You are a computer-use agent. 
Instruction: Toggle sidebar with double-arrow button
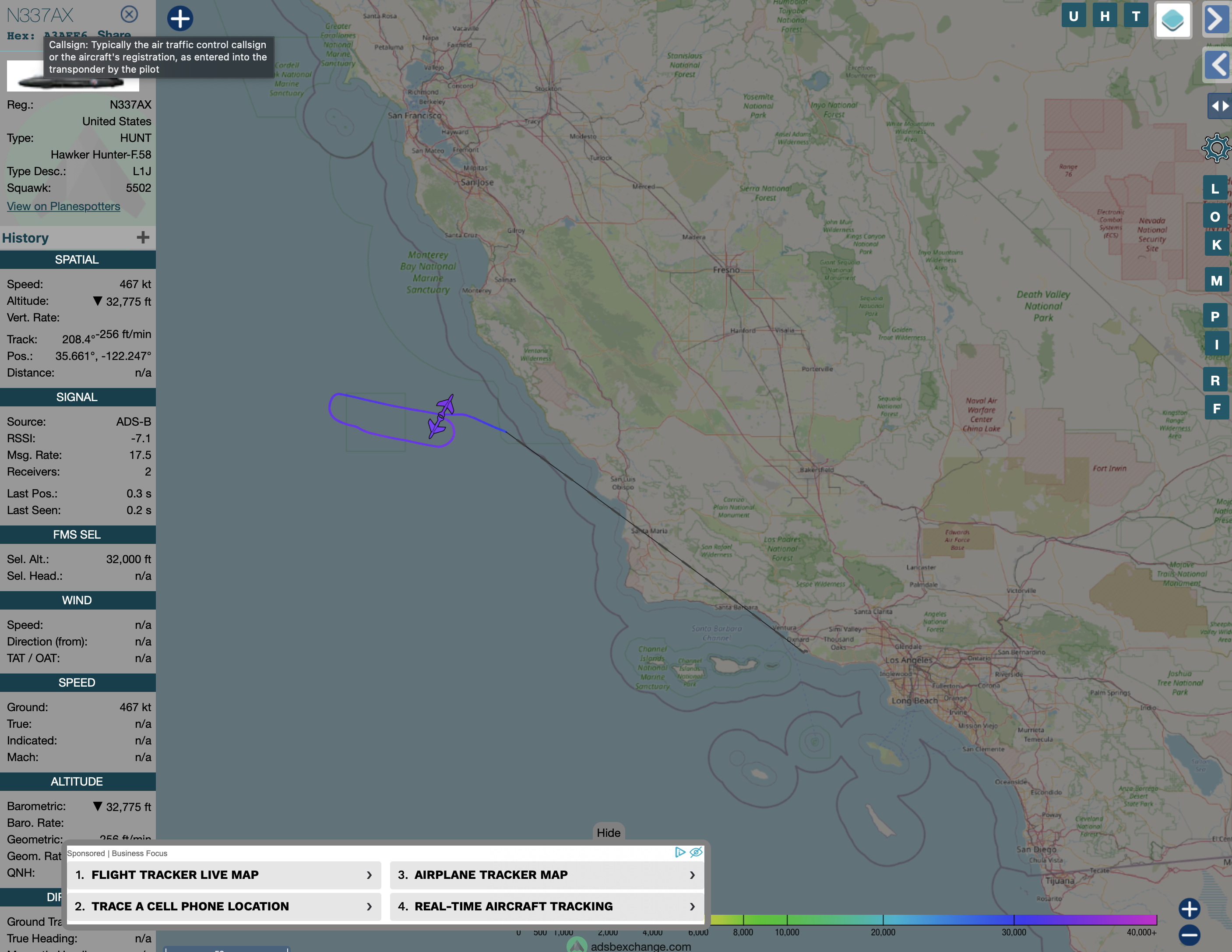click(1219, 106)
